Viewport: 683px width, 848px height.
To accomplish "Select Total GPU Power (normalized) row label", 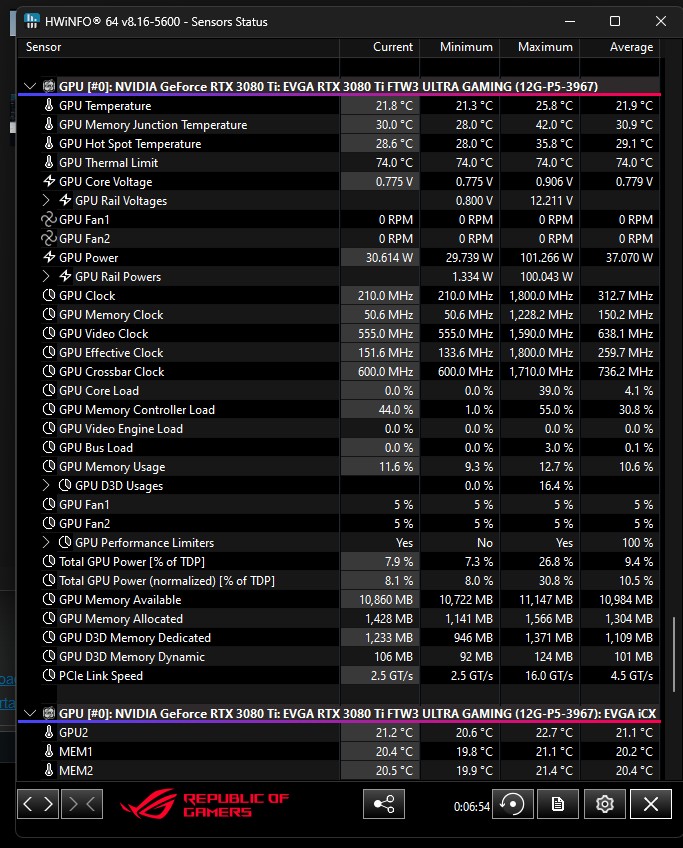I will [167, 580].
